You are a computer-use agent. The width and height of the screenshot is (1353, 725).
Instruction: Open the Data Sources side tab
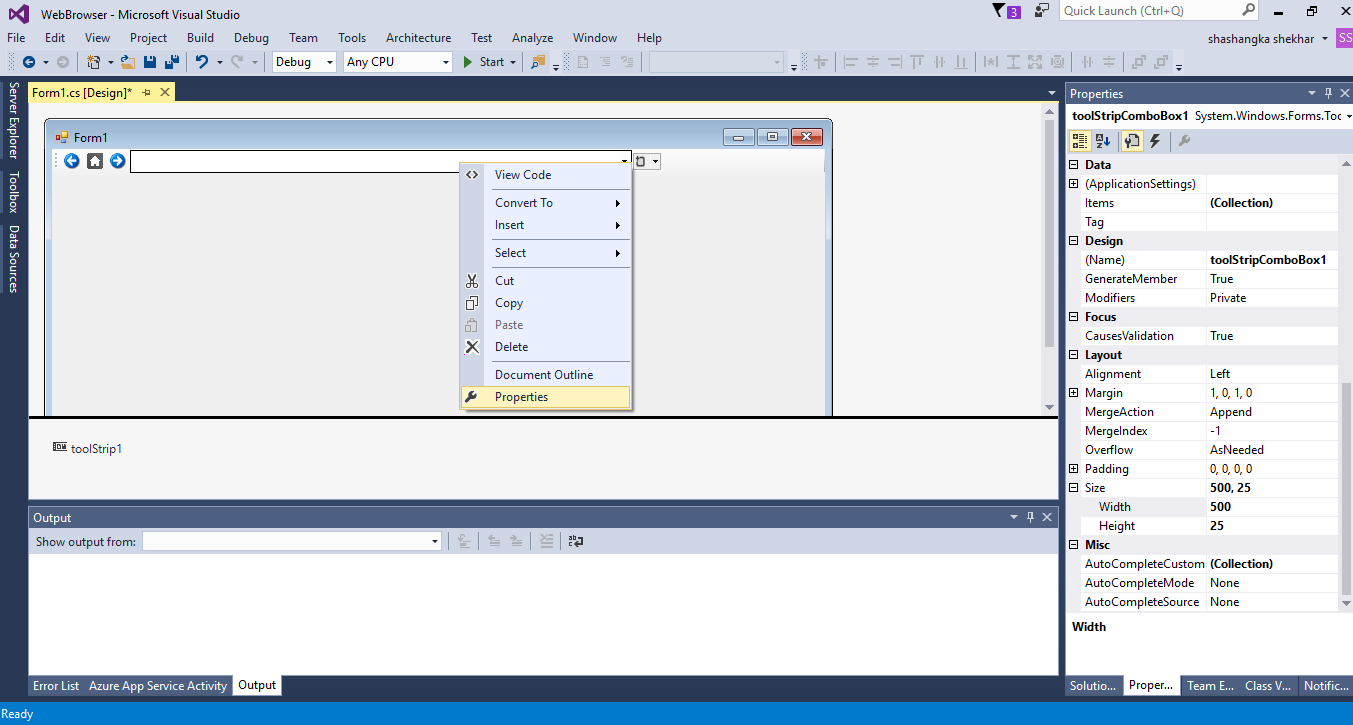tap(14, 259)
